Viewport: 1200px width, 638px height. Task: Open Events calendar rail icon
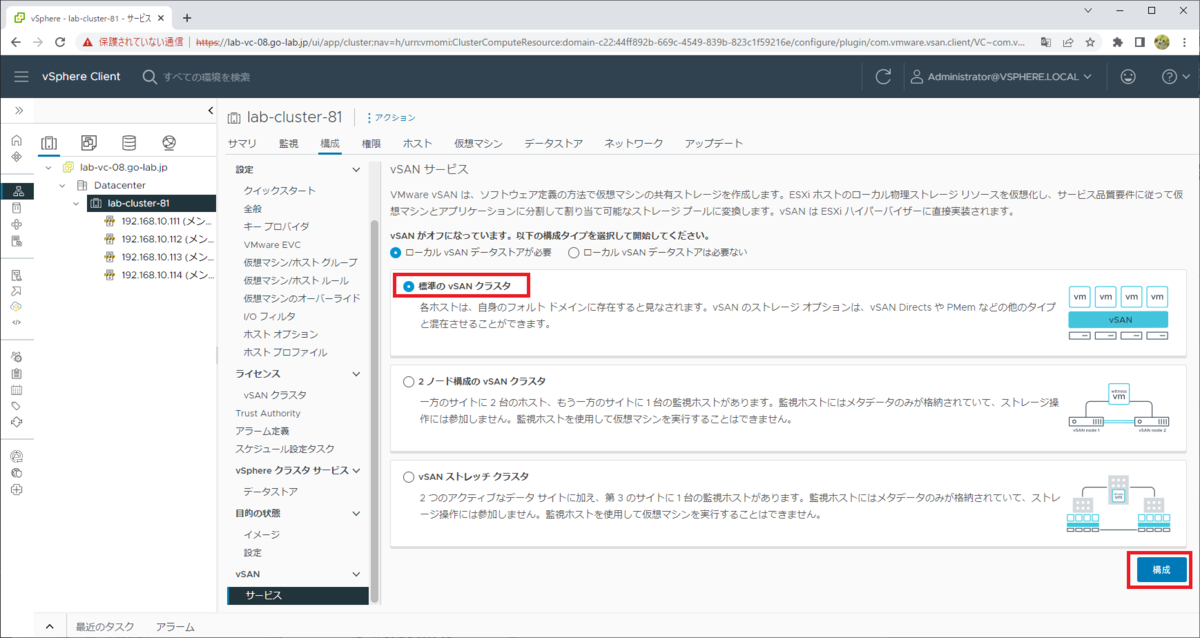click(16, 389)
